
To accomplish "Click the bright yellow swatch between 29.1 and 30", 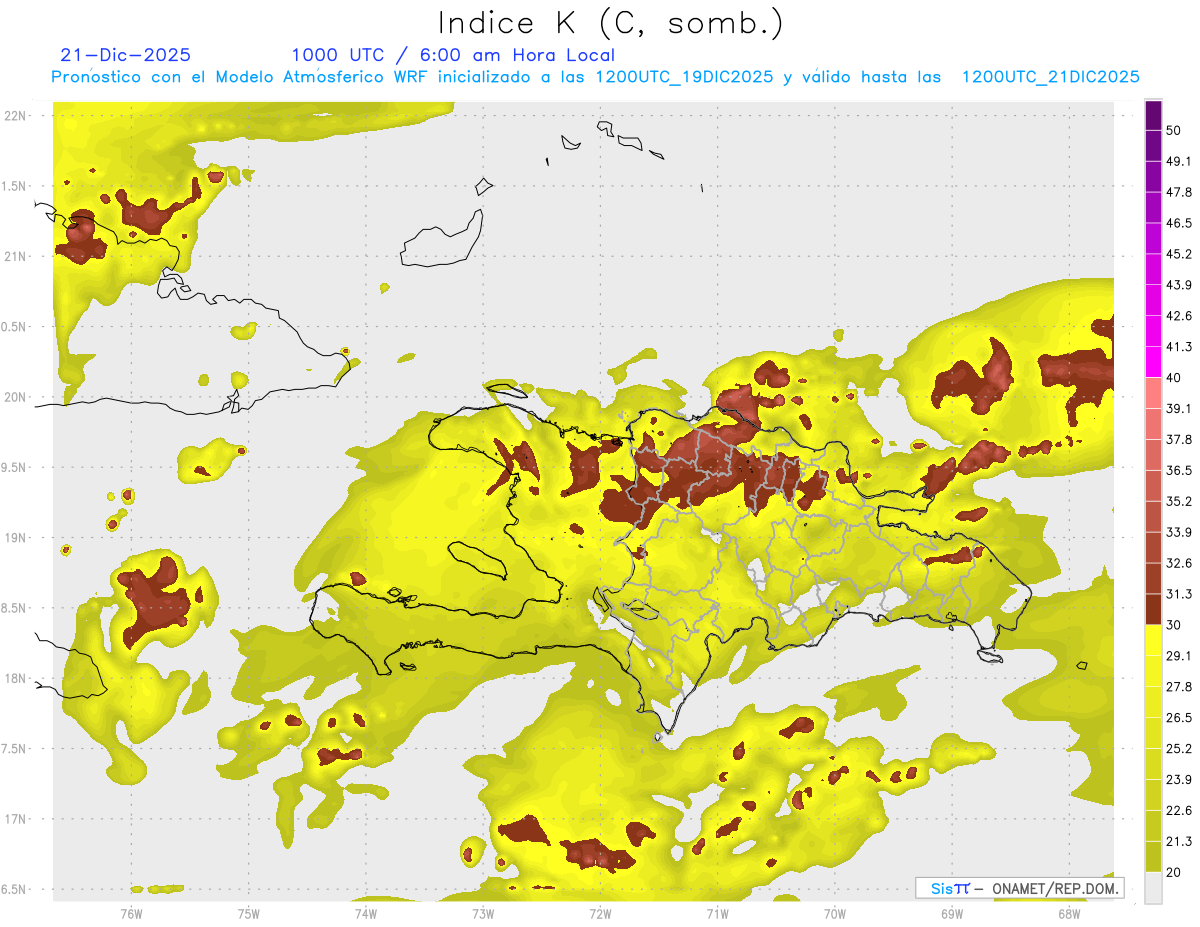I will pos(1154,640).
